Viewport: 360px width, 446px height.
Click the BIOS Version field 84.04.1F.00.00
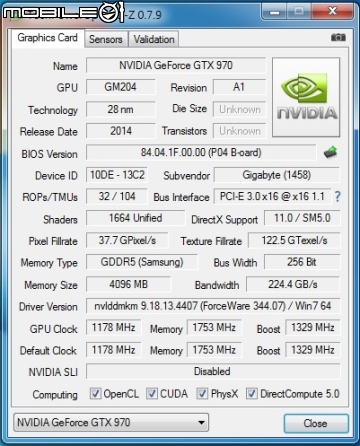pos(201,152)
